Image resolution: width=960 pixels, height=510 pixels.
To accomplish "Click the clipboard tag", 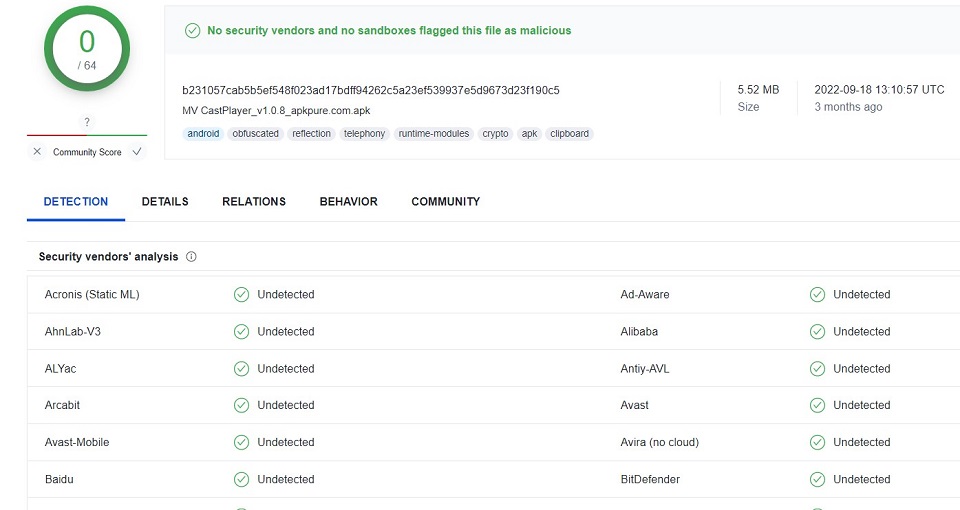I will coord(569,133).
